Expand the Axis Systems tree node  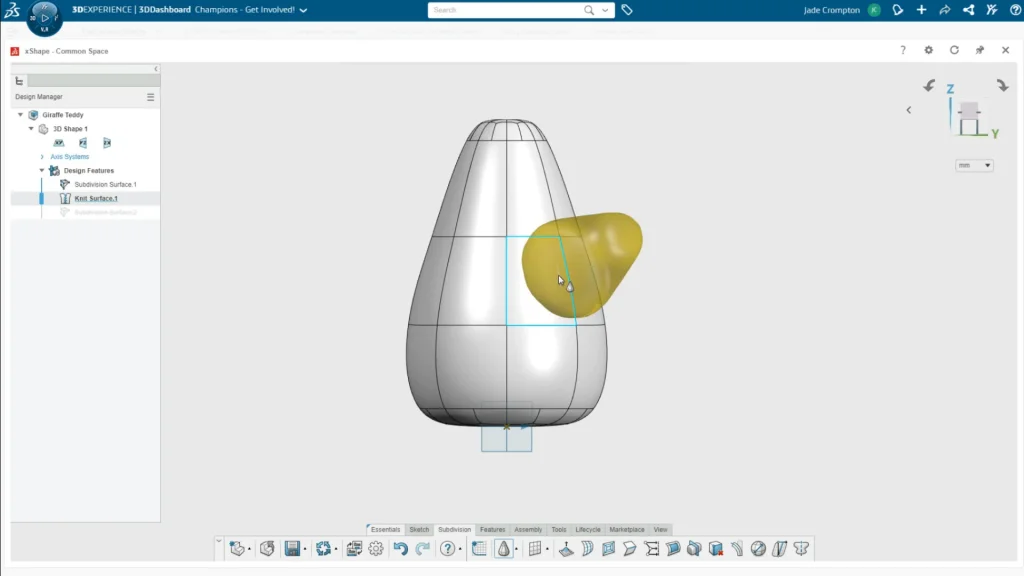pyautogui.click(x=42, y=157)
